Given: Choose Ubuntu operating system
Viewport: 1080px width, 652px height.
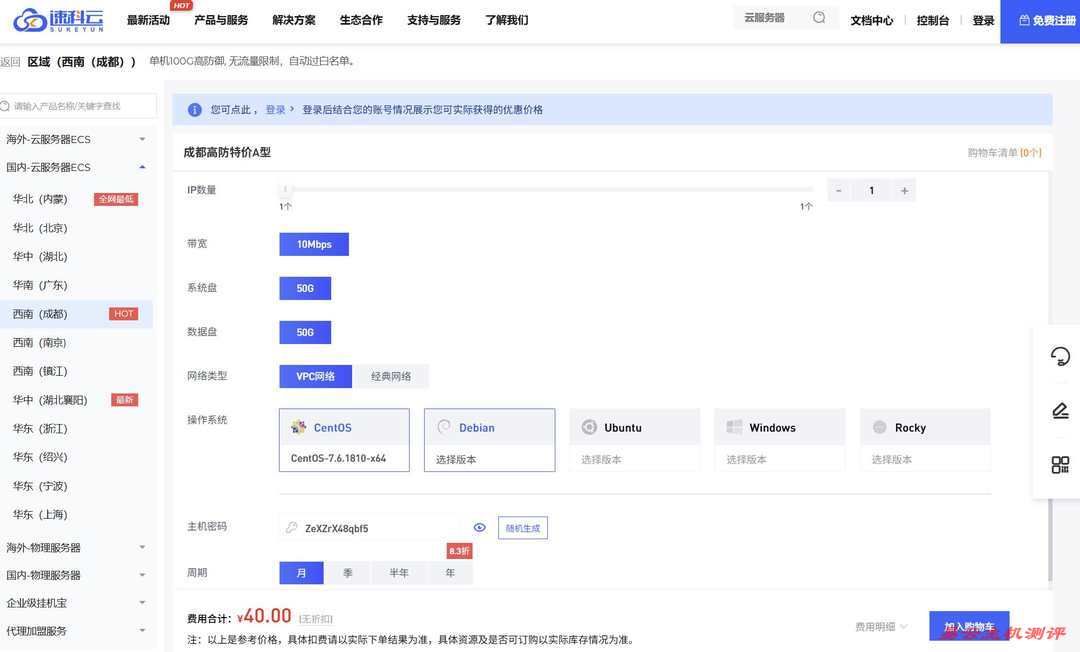Looking at the screenshot, I should (634, 427).
